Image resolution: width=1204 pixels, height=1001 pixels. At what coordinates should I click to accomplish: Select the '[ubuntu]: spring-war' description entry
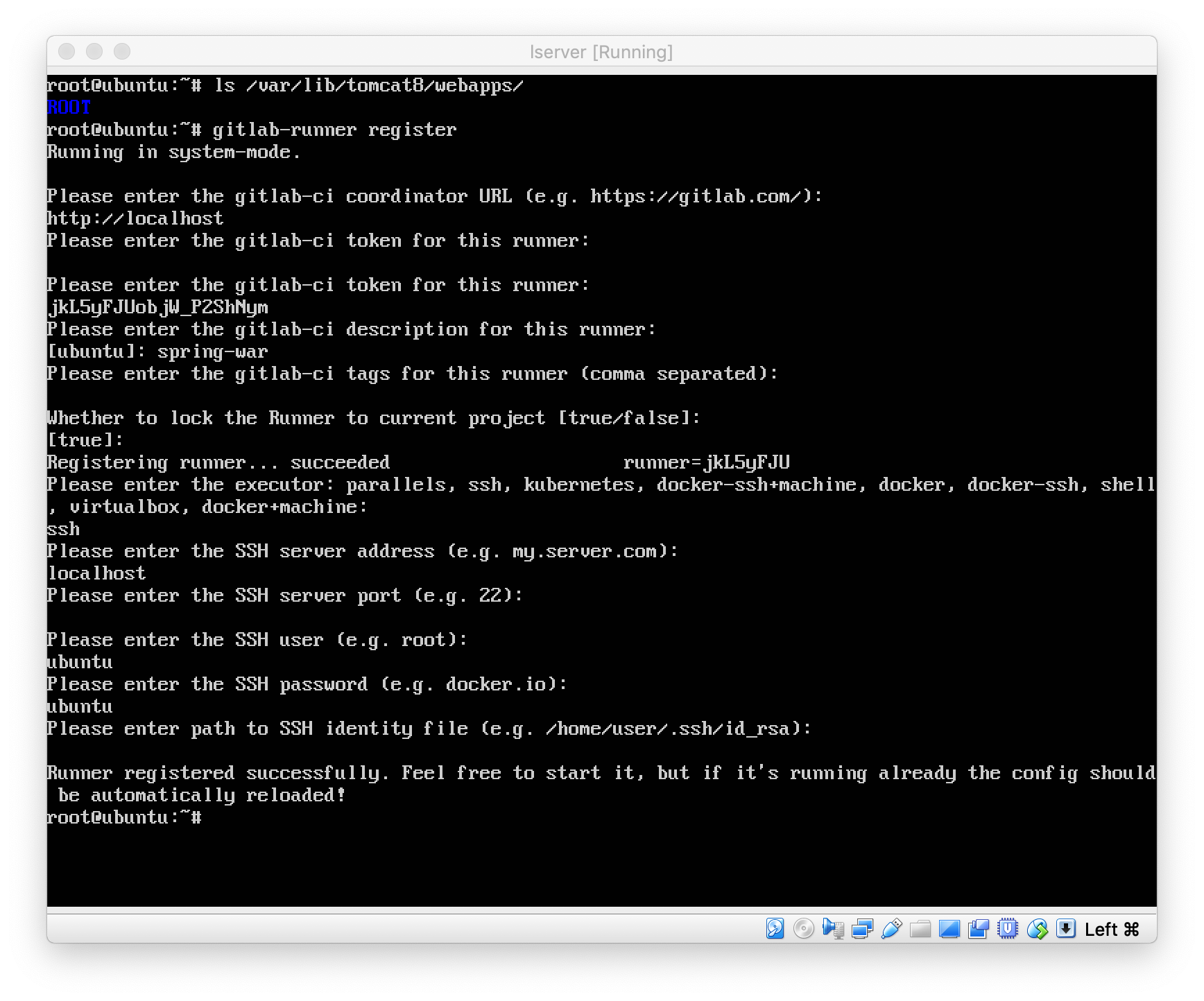click(x=157, y=351)
